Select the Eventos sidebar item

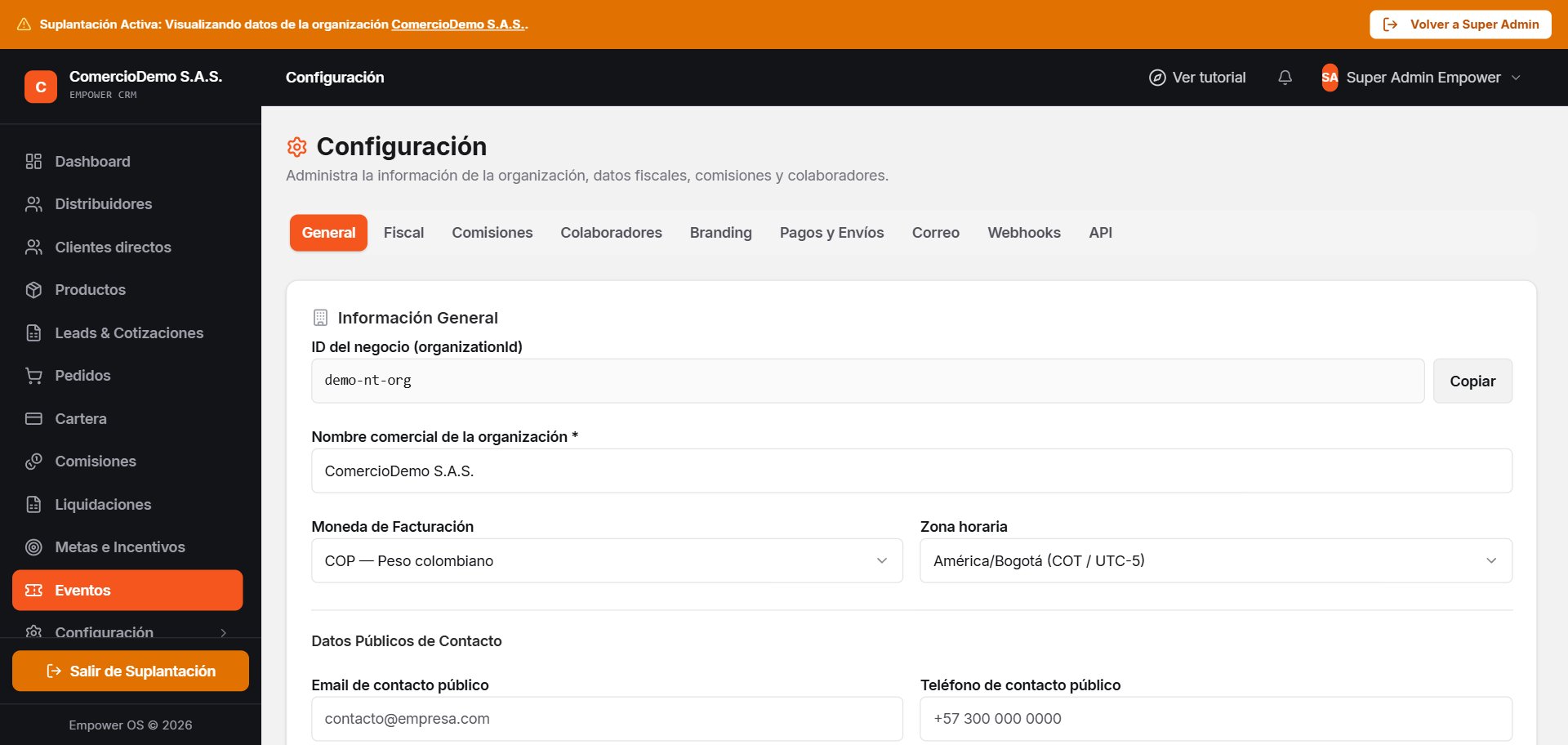tap(127, 591)
